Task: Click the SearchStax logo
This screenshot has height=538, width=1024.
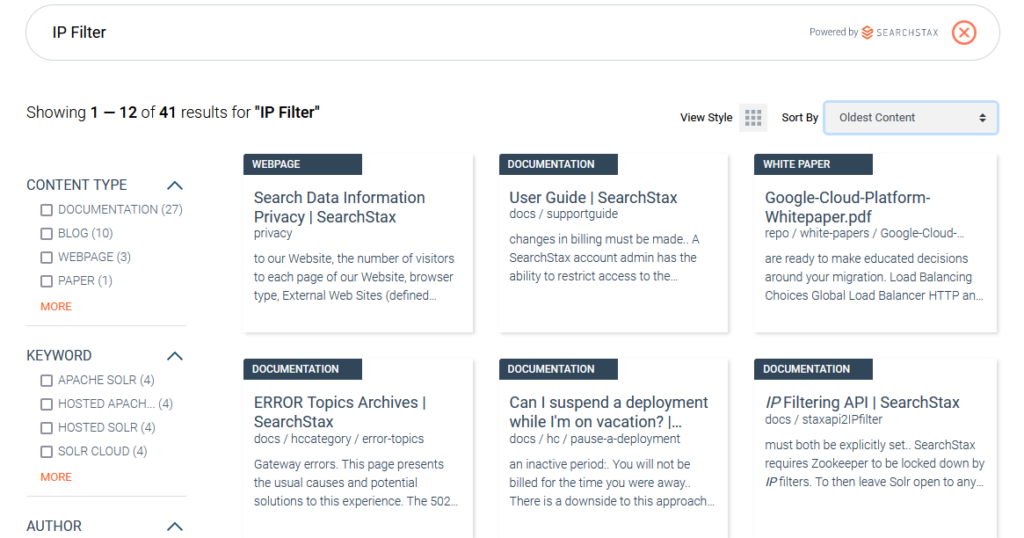Action: [x=900, y=32]
